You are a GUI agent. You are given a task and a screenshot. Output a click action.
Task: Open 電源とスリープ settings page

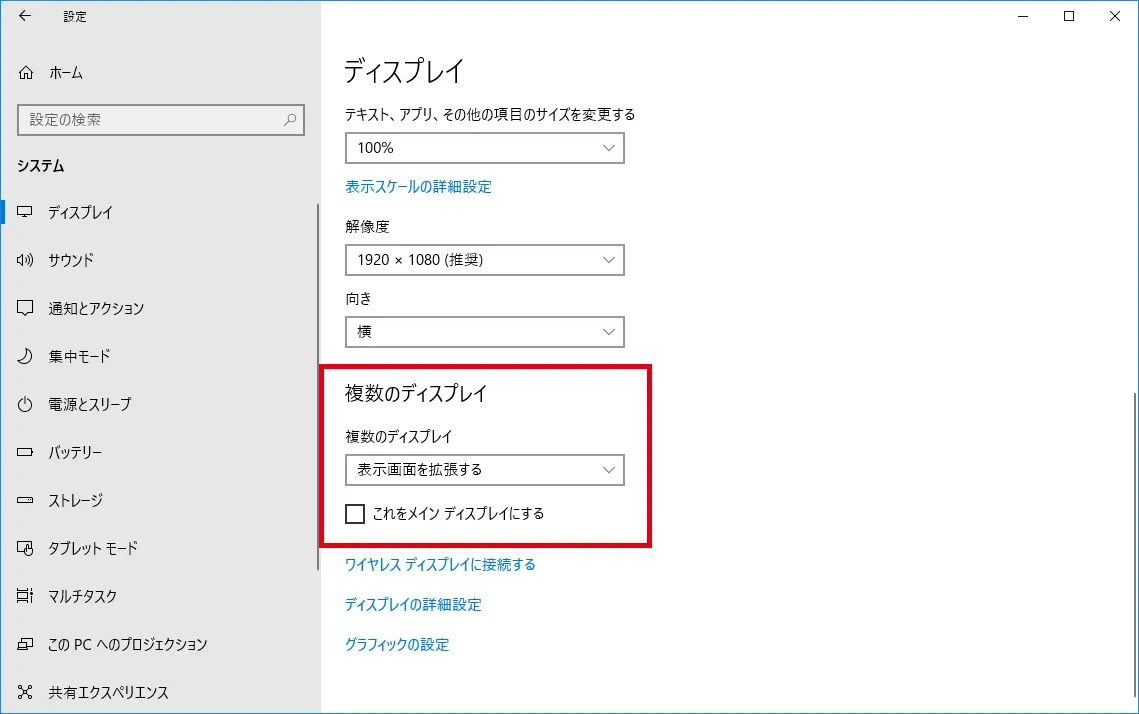tap(90, 404)
